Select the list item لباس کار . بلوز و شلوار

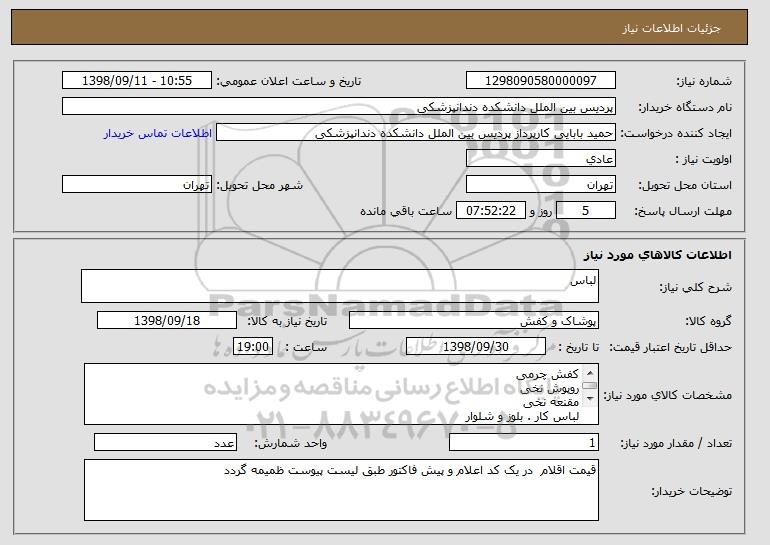click(x=522, y=416)
